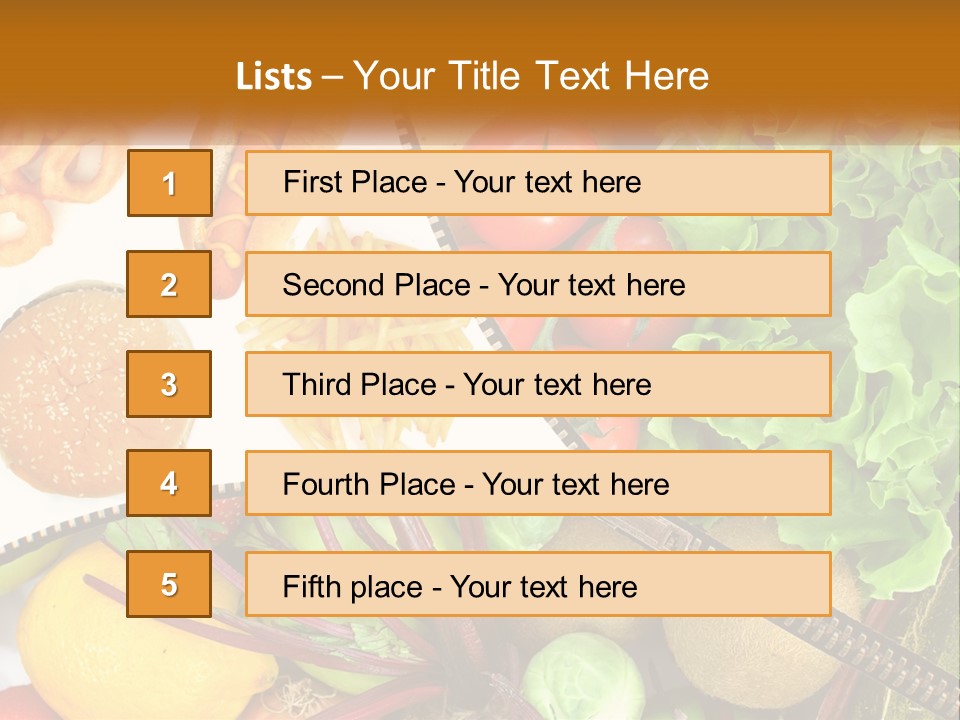Select the 'Fifth place' text box
The image size is (960, 720).
point(538,584)
